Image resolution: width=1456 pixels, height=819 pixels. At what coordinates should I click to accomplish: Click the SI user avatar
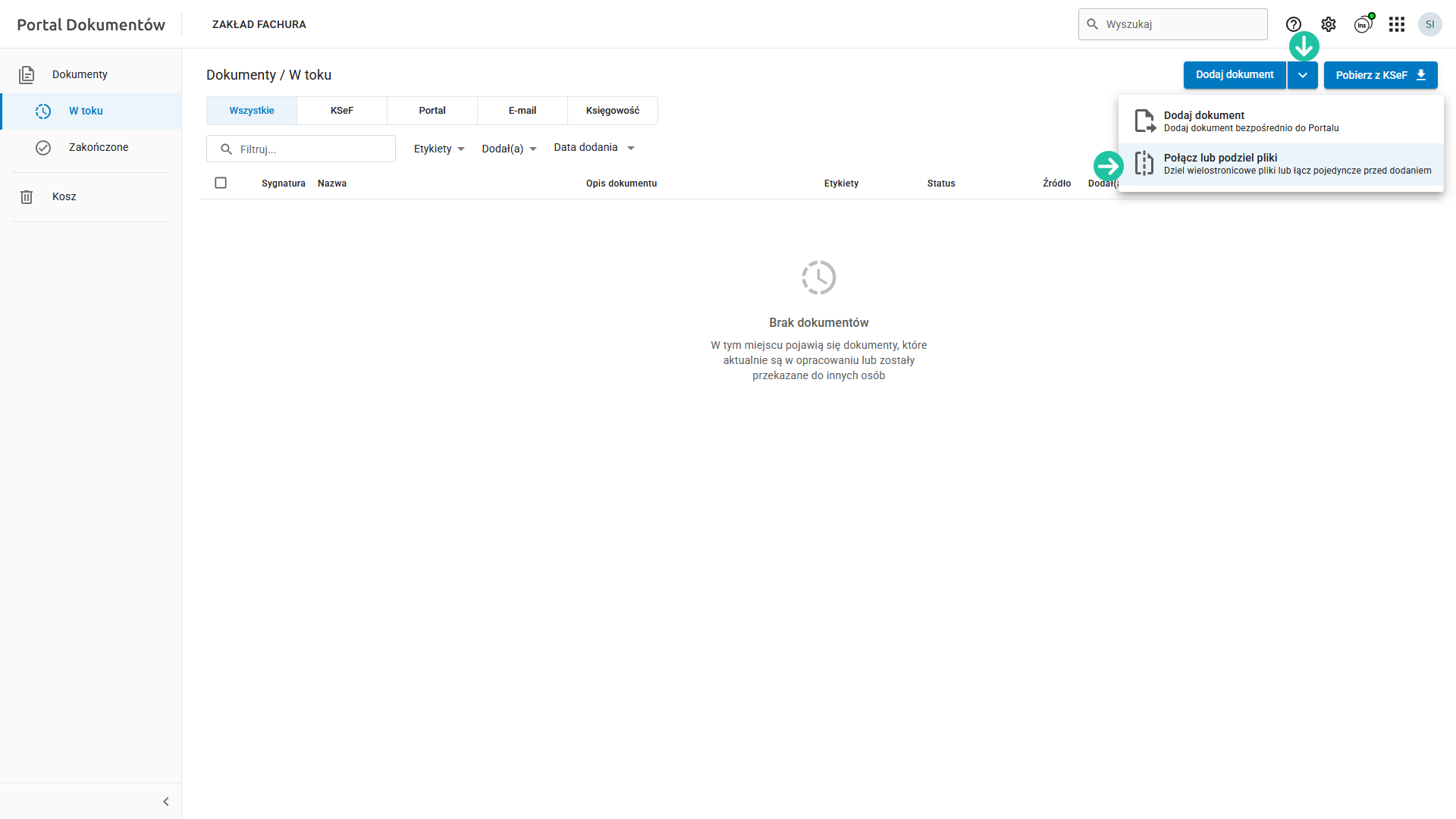point(1430,24)
